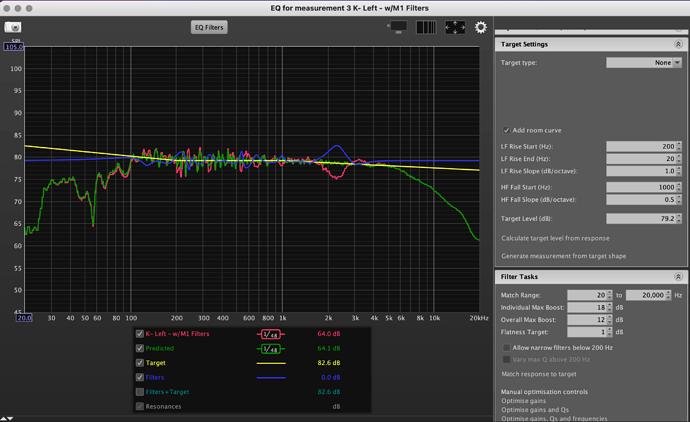Toggle the vertical bars graph limits icon
This screenshot has width=690, height=422.
[x=426, y=27]
